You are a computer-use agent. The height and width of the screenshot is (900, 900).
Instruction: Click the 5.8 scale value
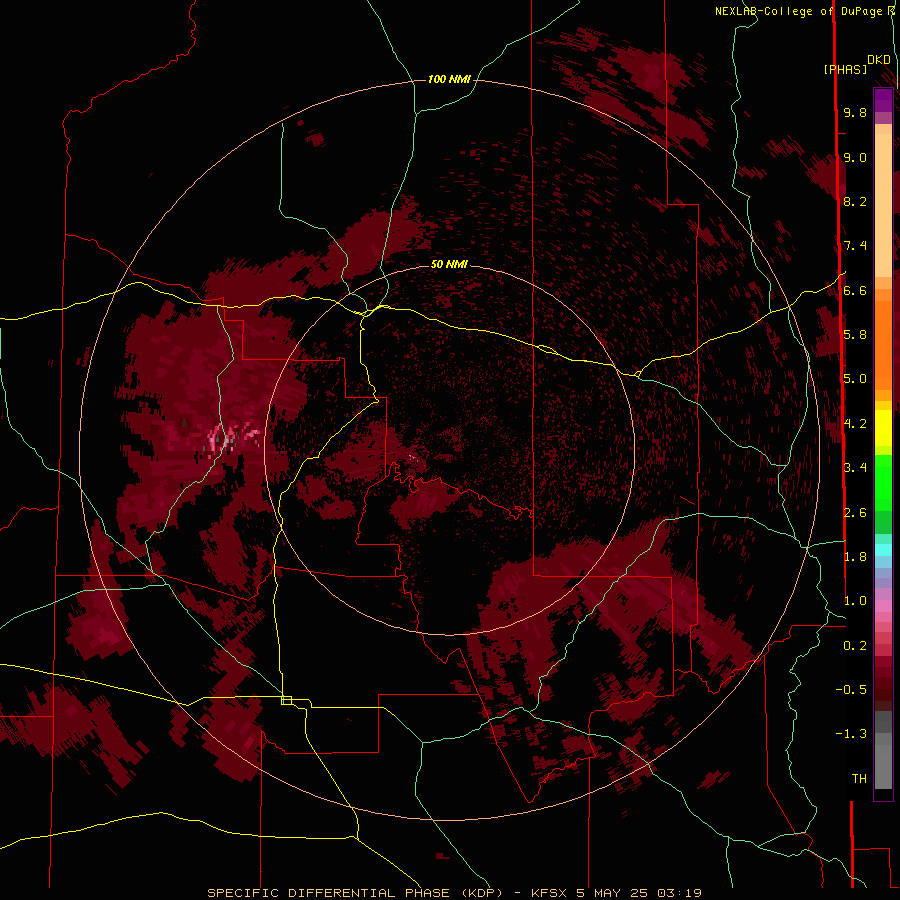[x=855, y=334]
